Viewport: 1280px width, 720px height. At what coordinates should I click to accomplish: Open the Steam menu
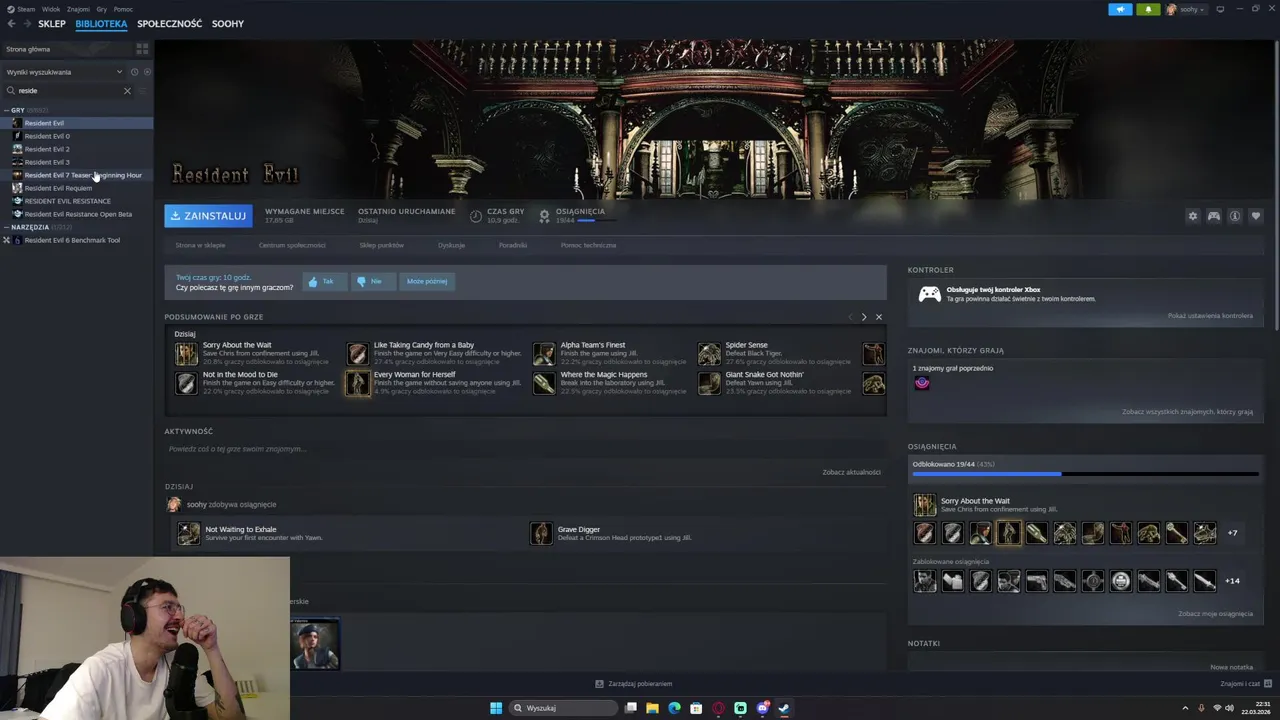point(22,9)
